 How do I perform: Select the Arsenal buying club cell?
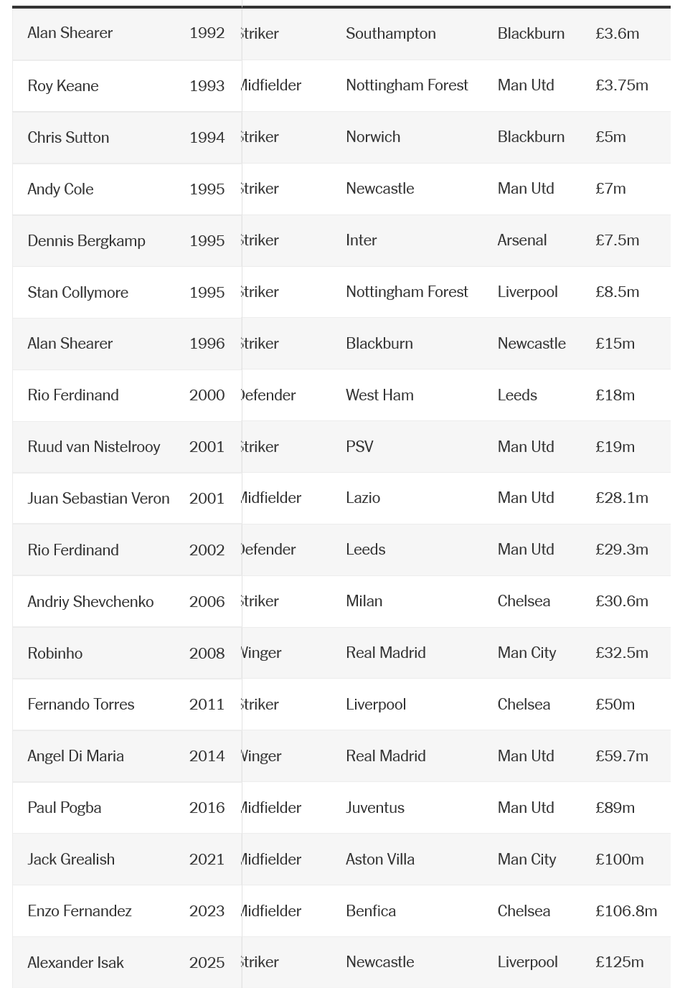522,241
